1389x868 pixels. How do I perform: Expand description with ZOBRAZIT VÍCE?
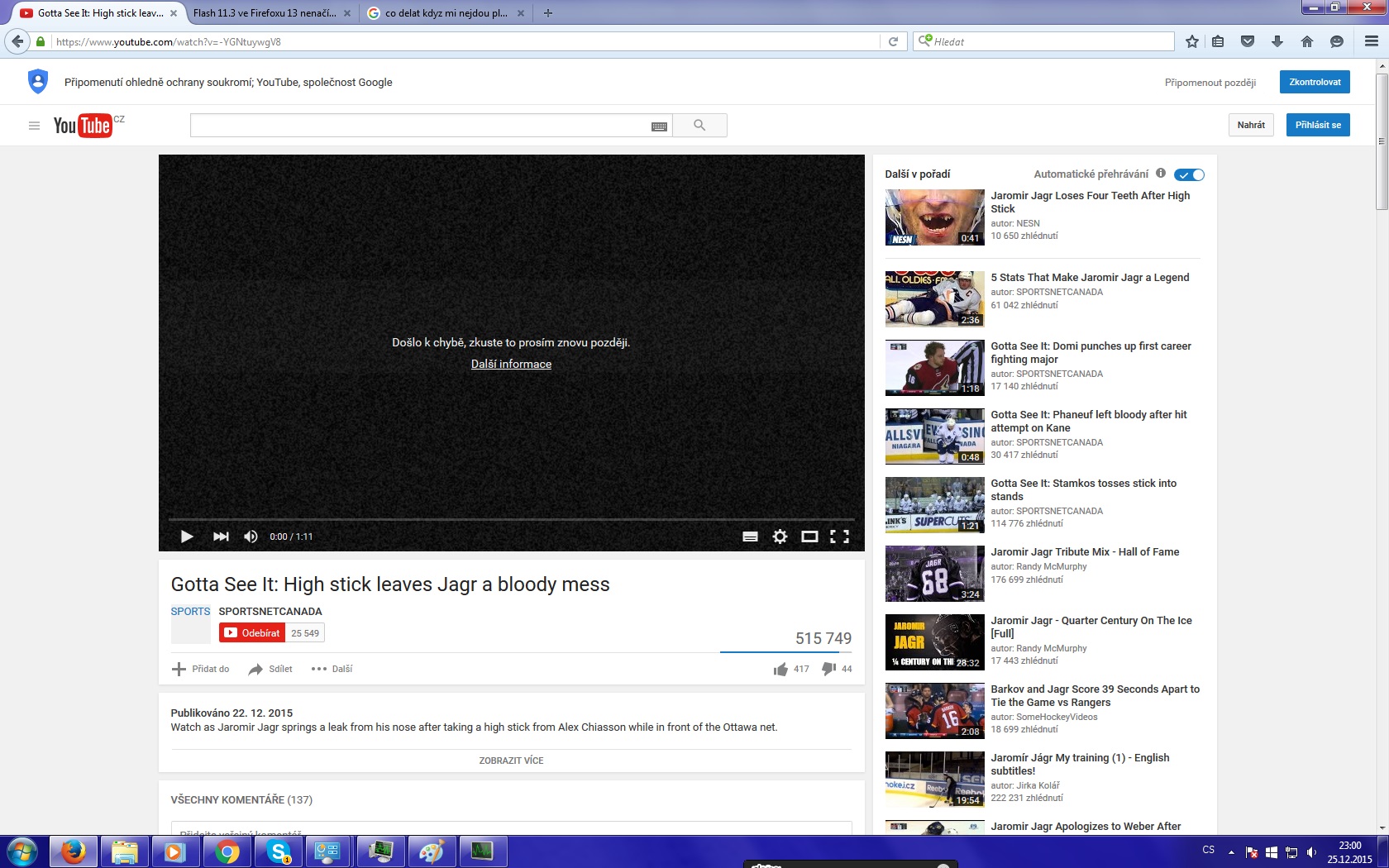coord(511,761)
